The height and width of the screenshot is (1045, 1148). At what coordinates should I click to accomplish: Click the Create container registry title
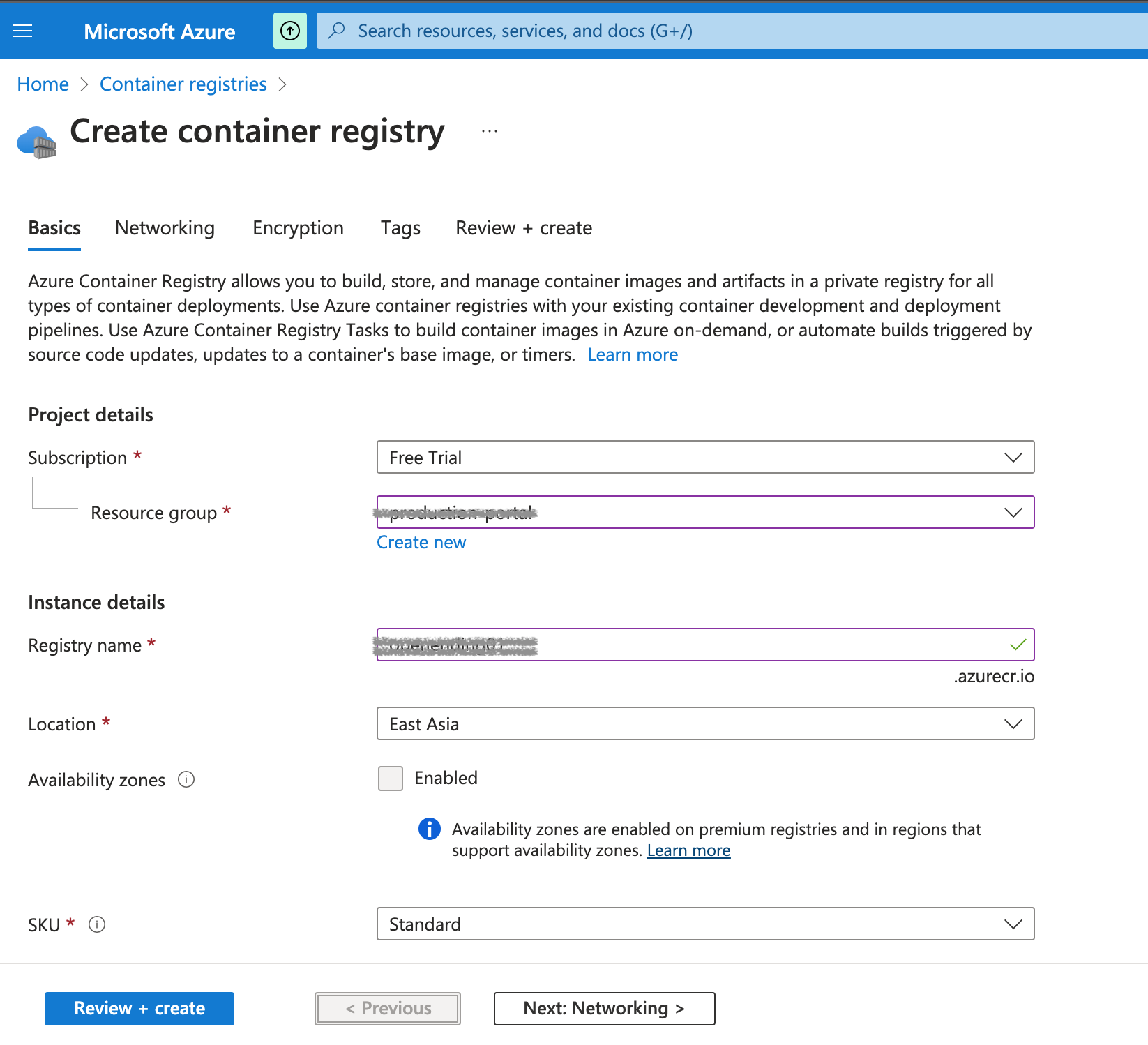pos(257,132)
